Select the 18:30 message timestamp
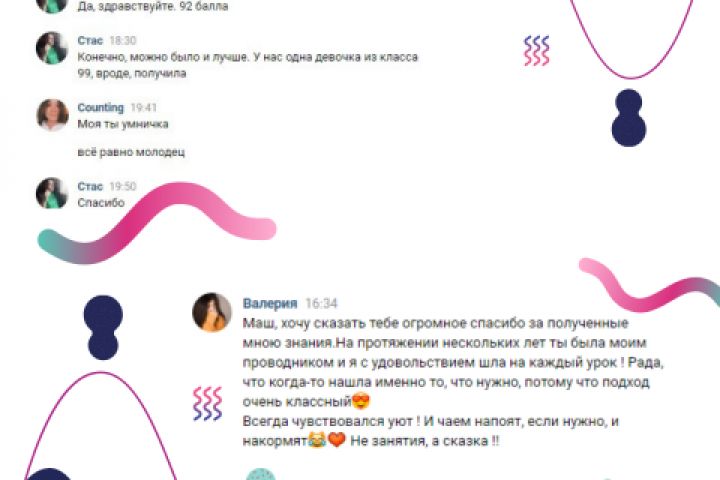Screen dimensions: 720x480 pyautogui.click(x=123, y=40)
